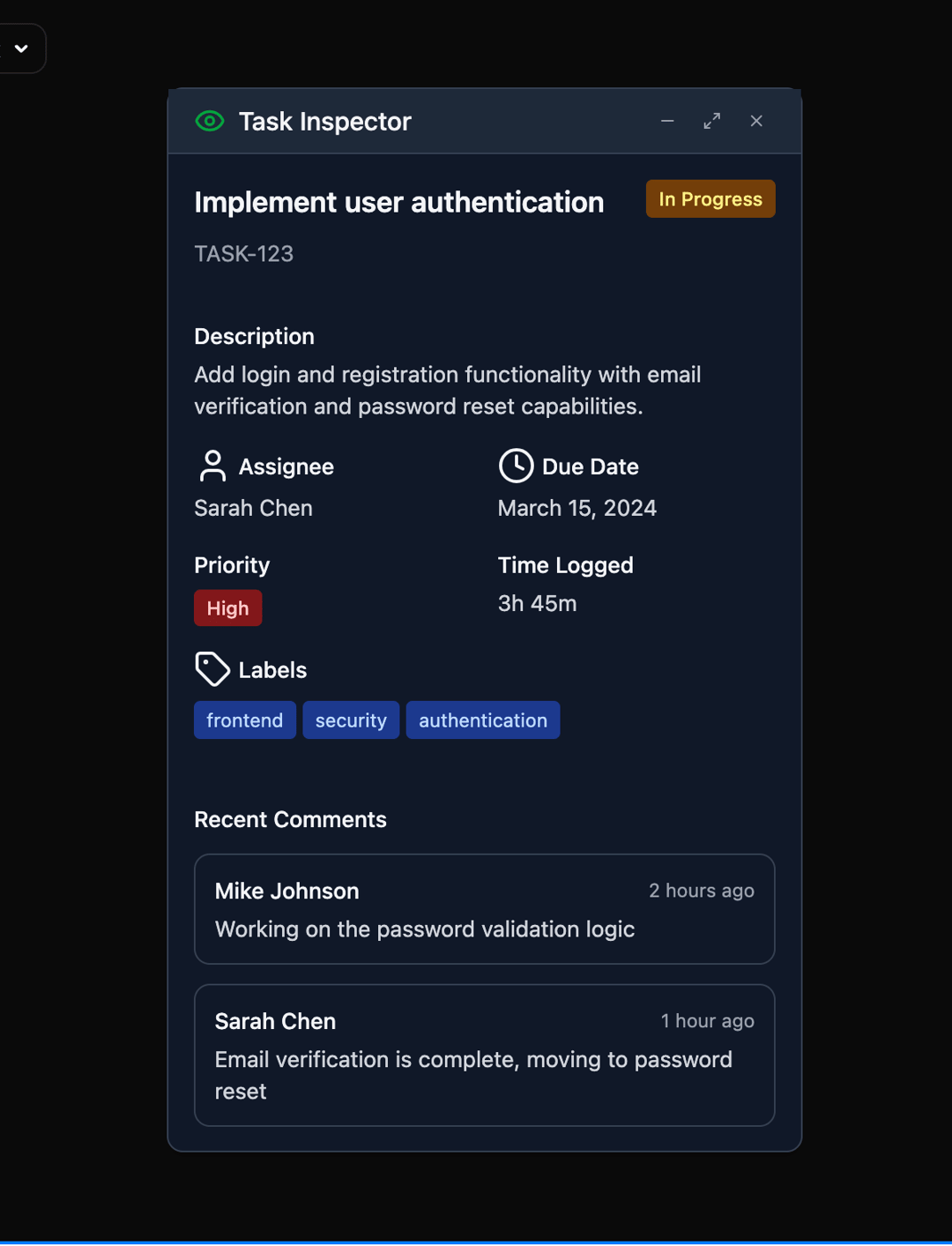Click the clock icon next to Due Date
The height and width of the screenshot is (1246, 952).
point(516,466)
